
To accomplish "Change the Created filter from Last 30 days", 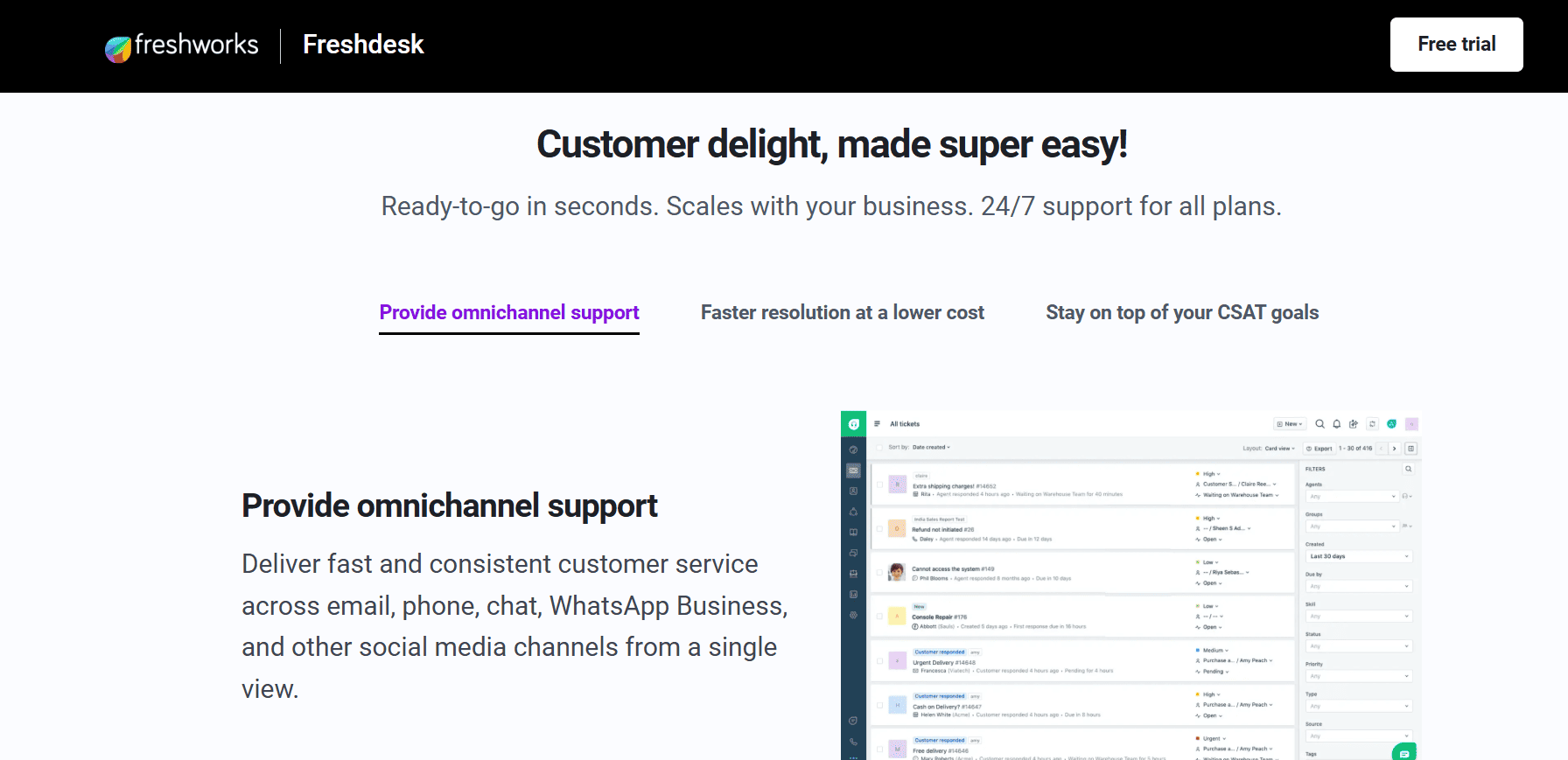I will coord(1358,555).
